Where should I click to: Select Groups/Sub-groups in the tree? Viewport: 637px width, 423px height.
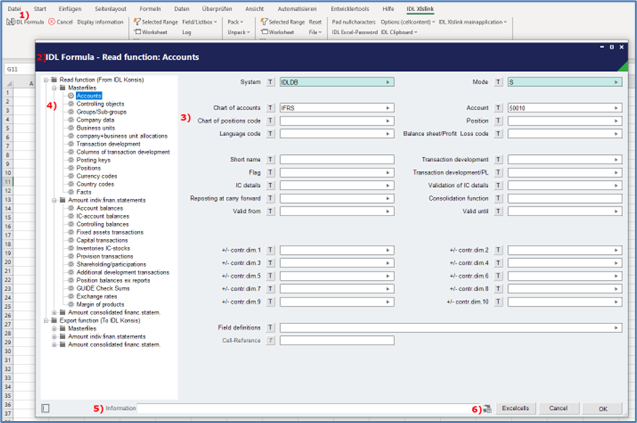[102, 112]
